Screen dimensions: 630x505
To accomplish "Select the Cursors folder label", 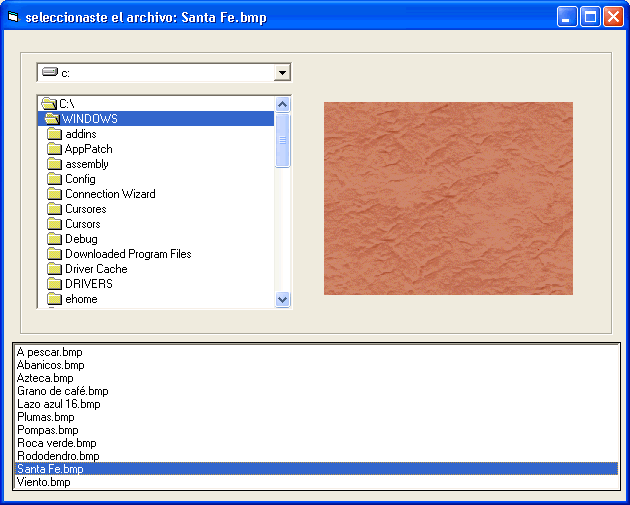I will pyautogui.click(x=83, y=224).
